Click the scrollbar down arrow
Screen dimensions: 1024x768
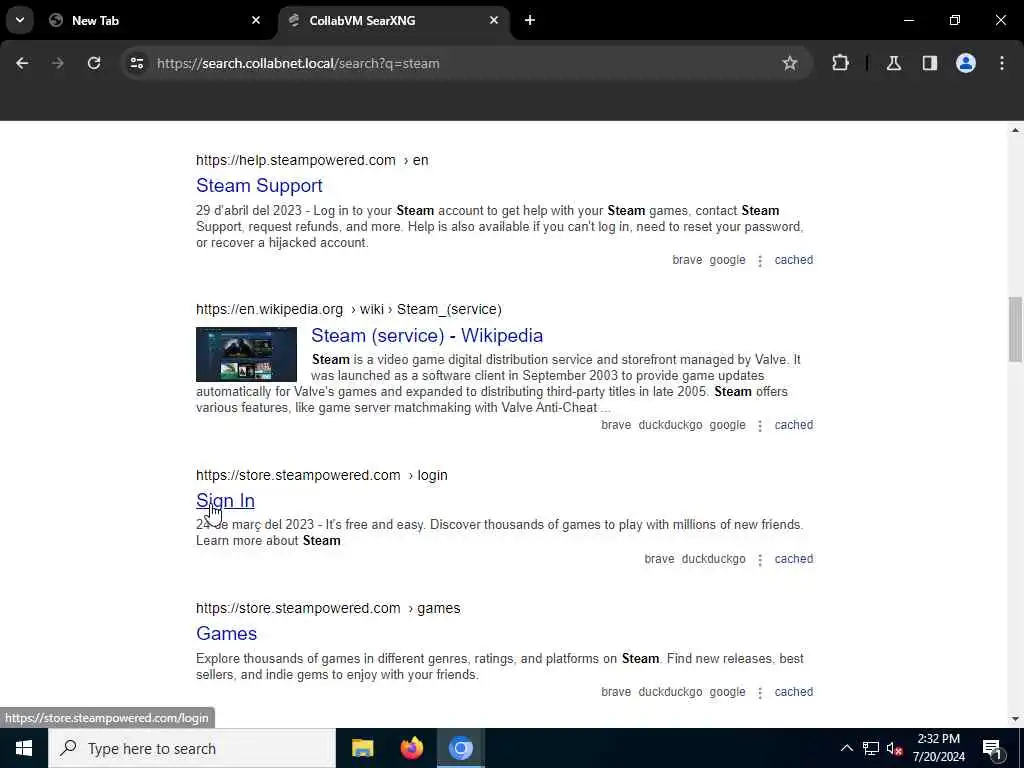point(1015,719)
